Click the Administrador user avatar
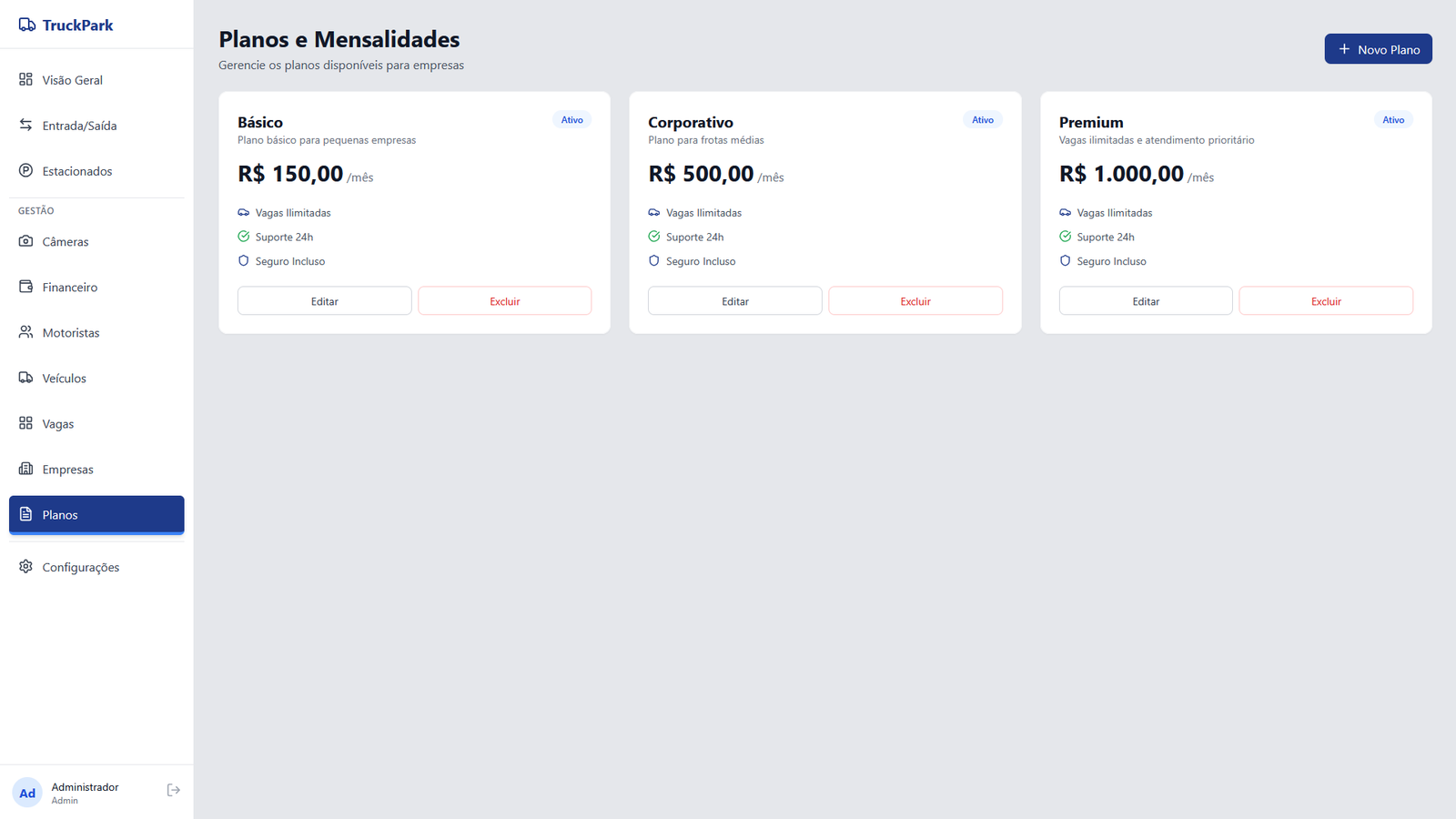The width and height of the screenshot is (1456, 819). pos(26,792)
